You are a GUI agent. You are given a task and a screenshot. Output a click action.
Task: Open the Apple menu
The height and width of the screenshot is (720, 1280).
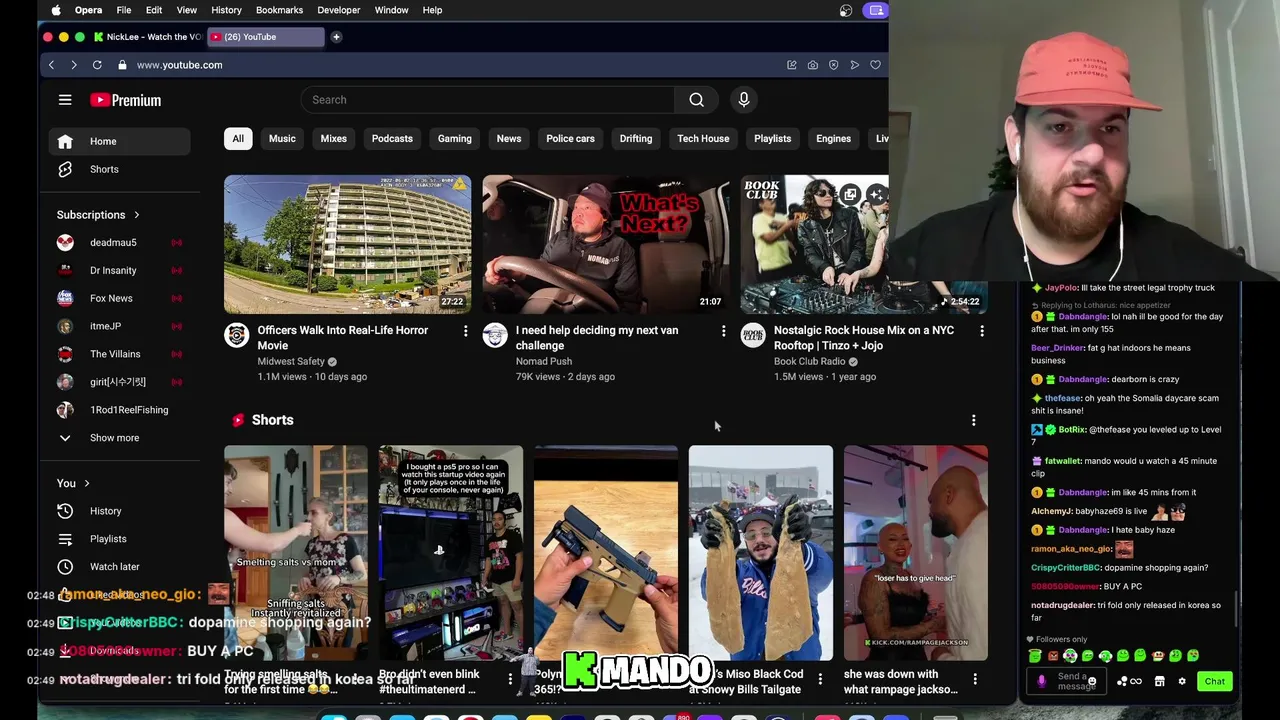point(56,10)
